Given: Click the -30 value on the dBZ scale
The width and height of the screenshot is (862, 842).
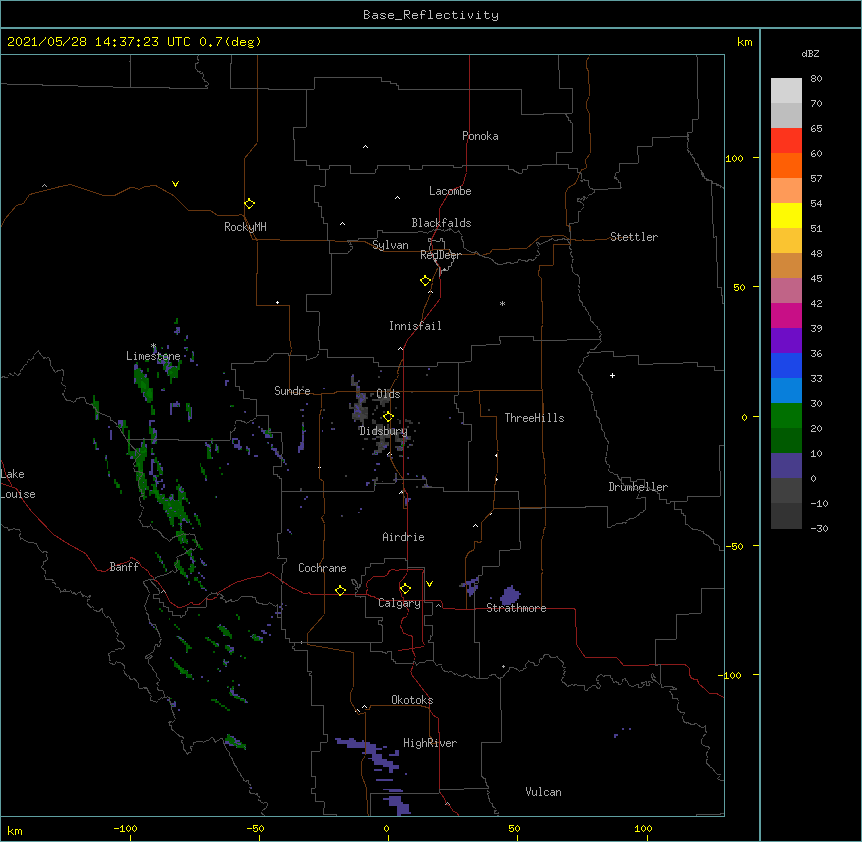Looking at the screenshot, I should pyautogui.click(x=819, y=528).
